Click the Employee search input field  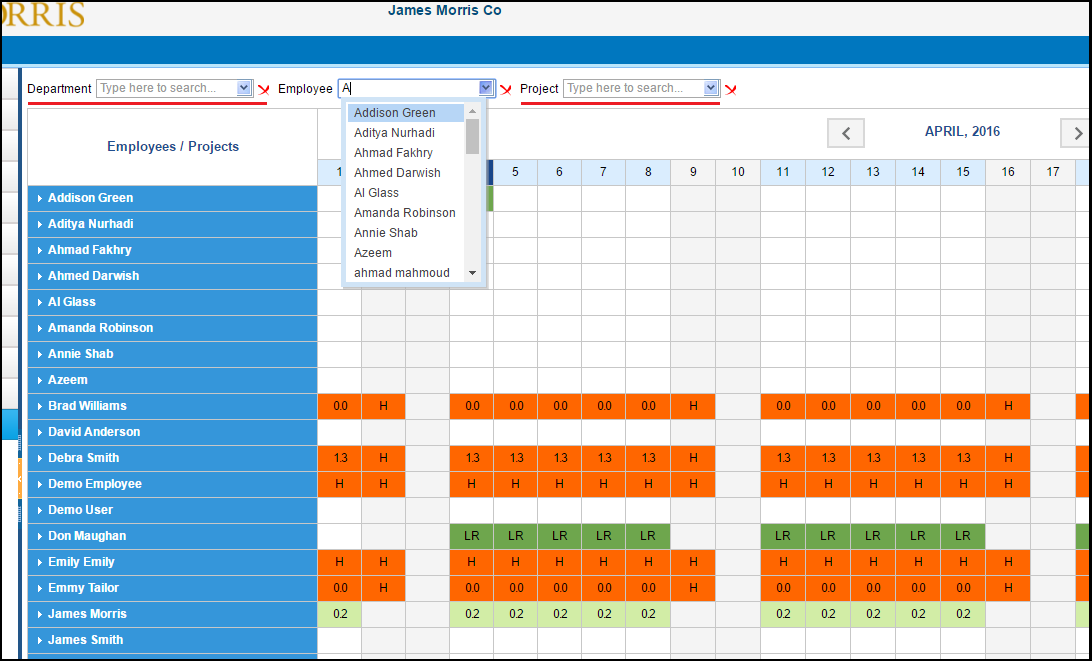click(x=409, y=88)
